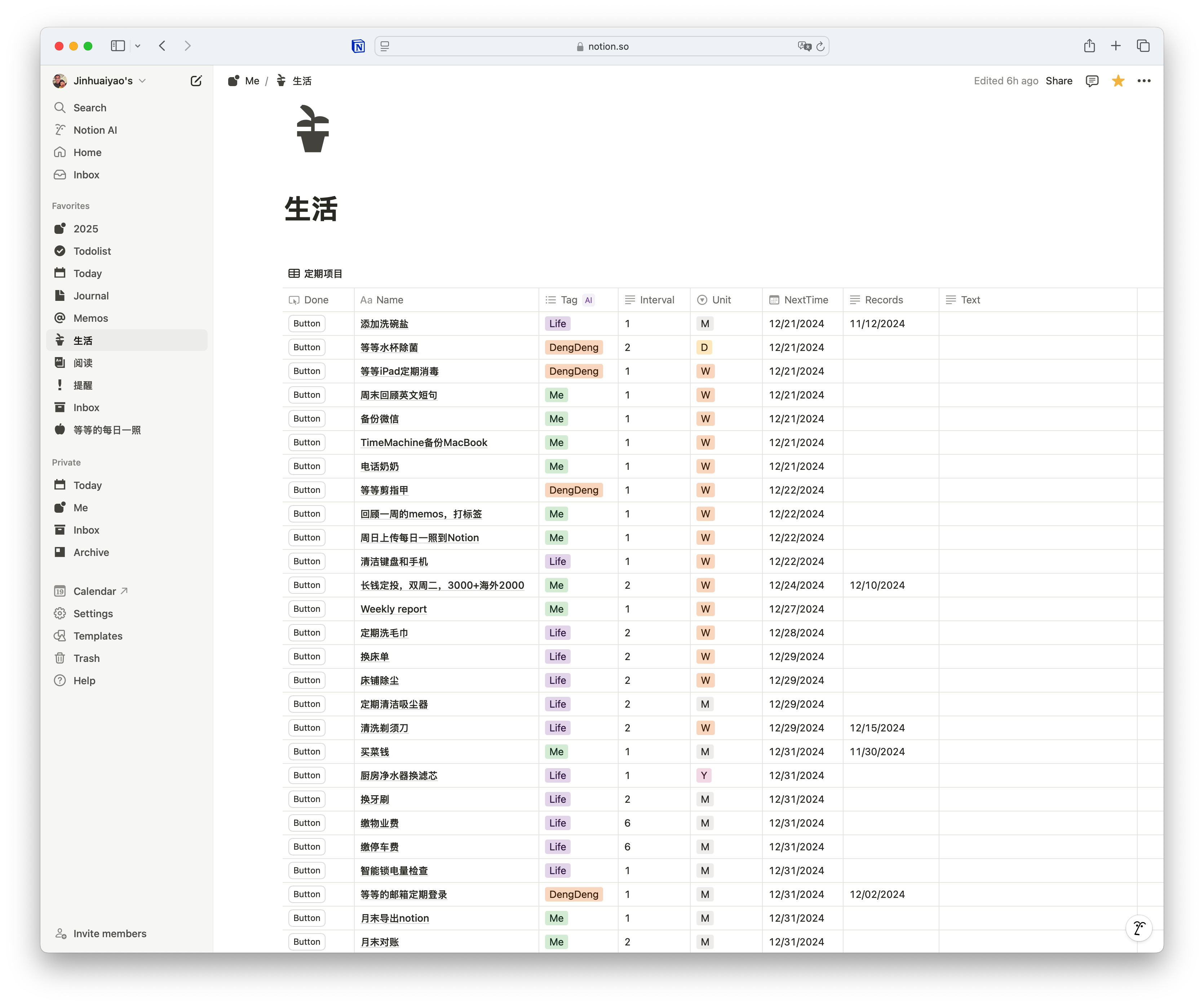This screenshot has width=1204, height=1006.
Task: Open the 2025 favorite page
Action: 126,229
